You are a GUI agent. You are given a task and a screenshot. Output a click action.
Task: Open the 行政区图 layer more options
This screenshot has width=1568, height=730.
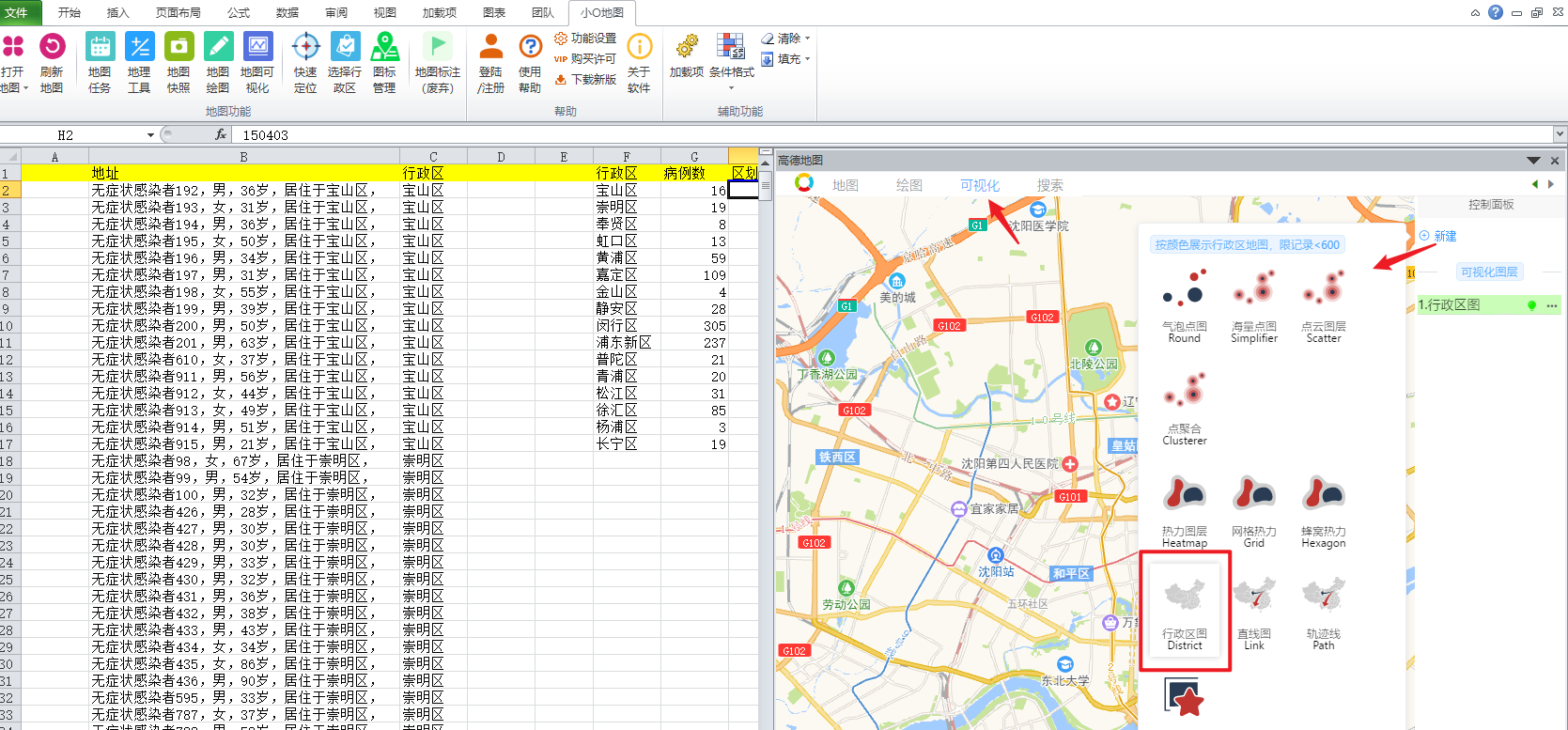point(1551,305)
